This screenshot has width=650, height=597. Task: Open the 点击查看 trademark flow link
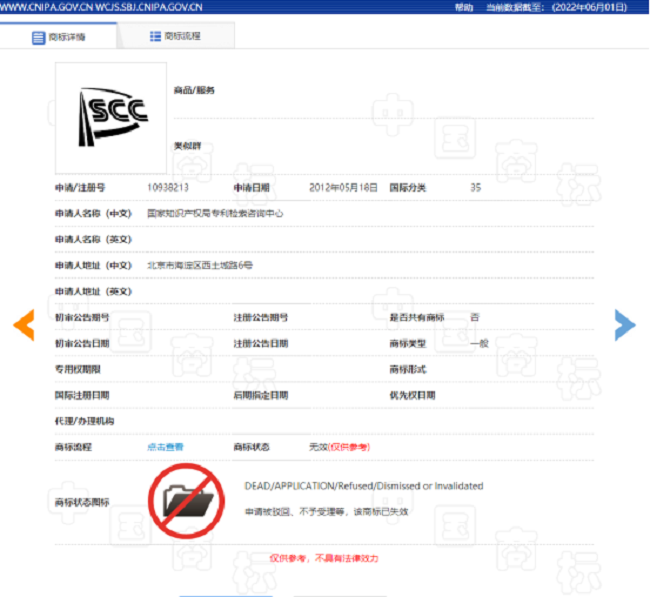[166, 447]
